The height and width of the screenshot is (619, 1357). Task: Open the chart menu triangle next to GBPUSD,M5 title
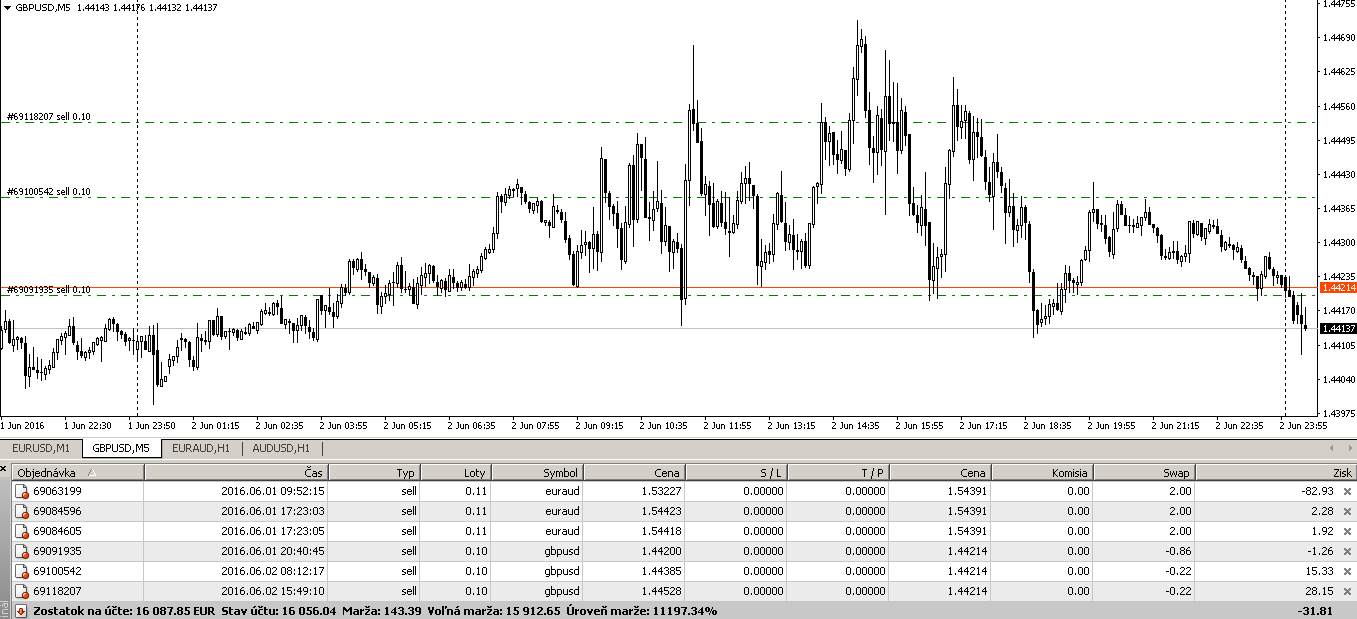(x=7, y=7)
